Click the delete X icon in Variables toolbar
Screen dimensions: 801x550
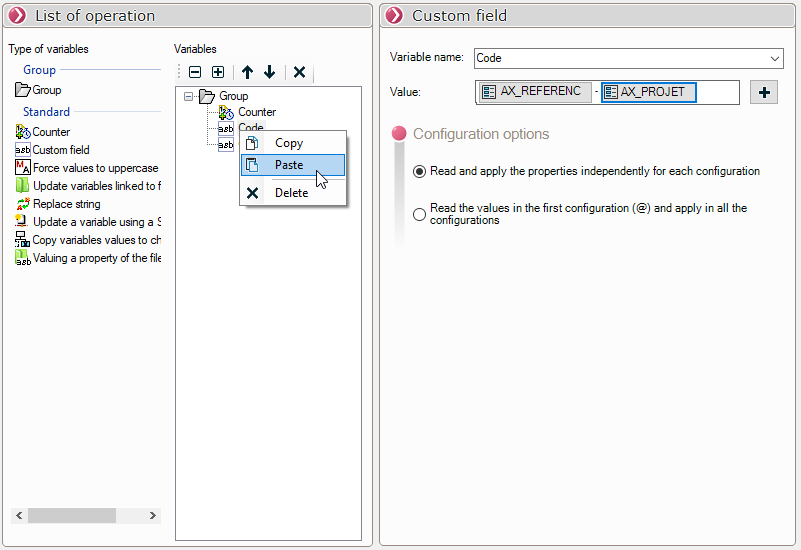(299, 72)
